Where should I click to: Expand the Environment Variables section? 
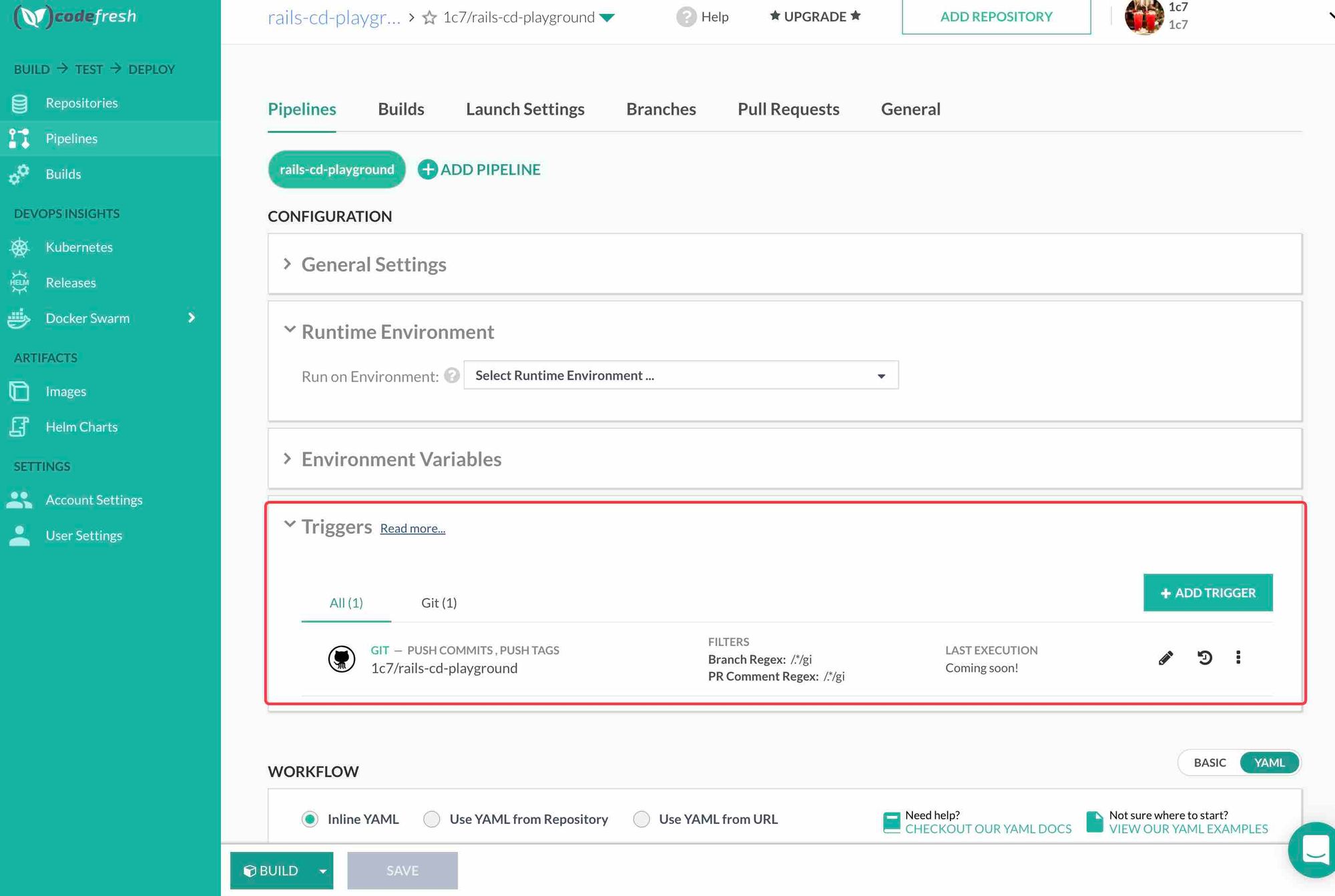pos(400,460)
